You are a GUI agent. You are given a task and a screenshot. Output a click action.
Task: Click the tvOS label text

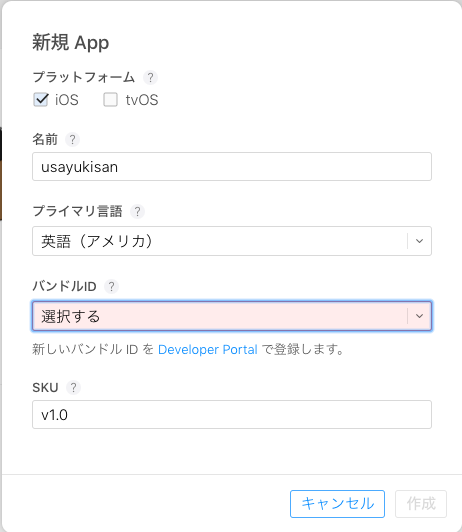coord(142,100)
